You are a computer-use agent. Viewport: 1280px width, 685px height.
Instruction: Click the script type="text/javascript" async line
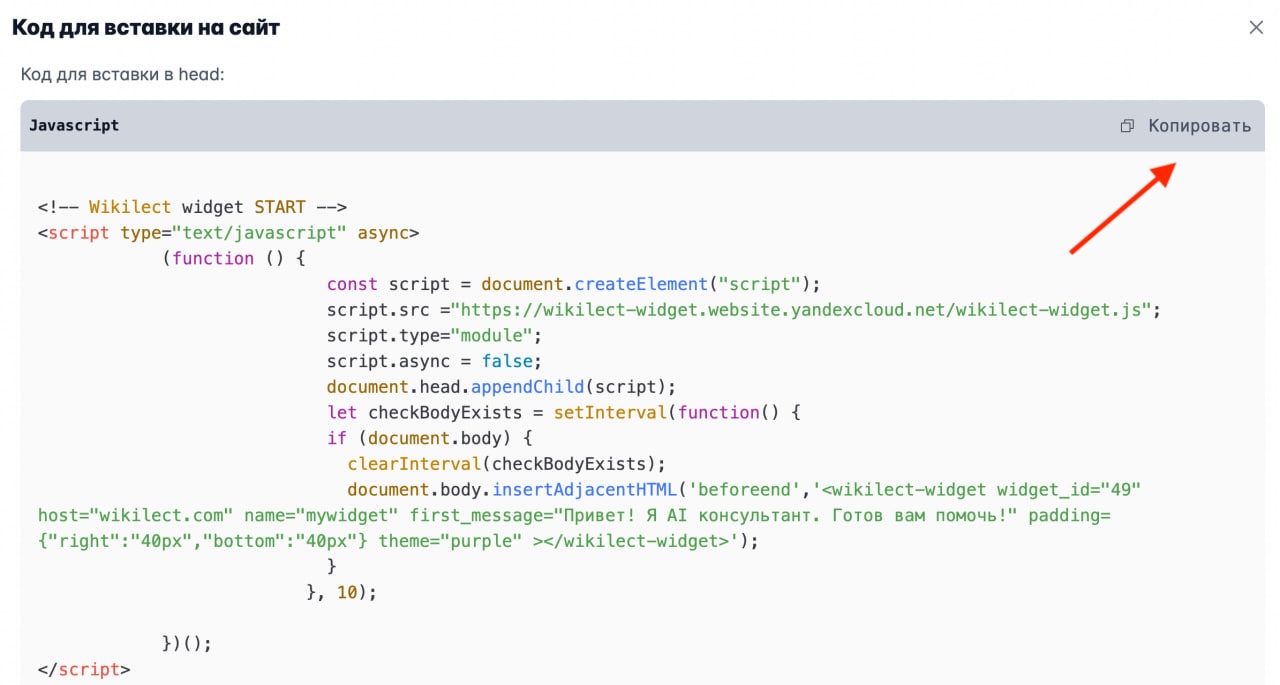coord(228,233)
